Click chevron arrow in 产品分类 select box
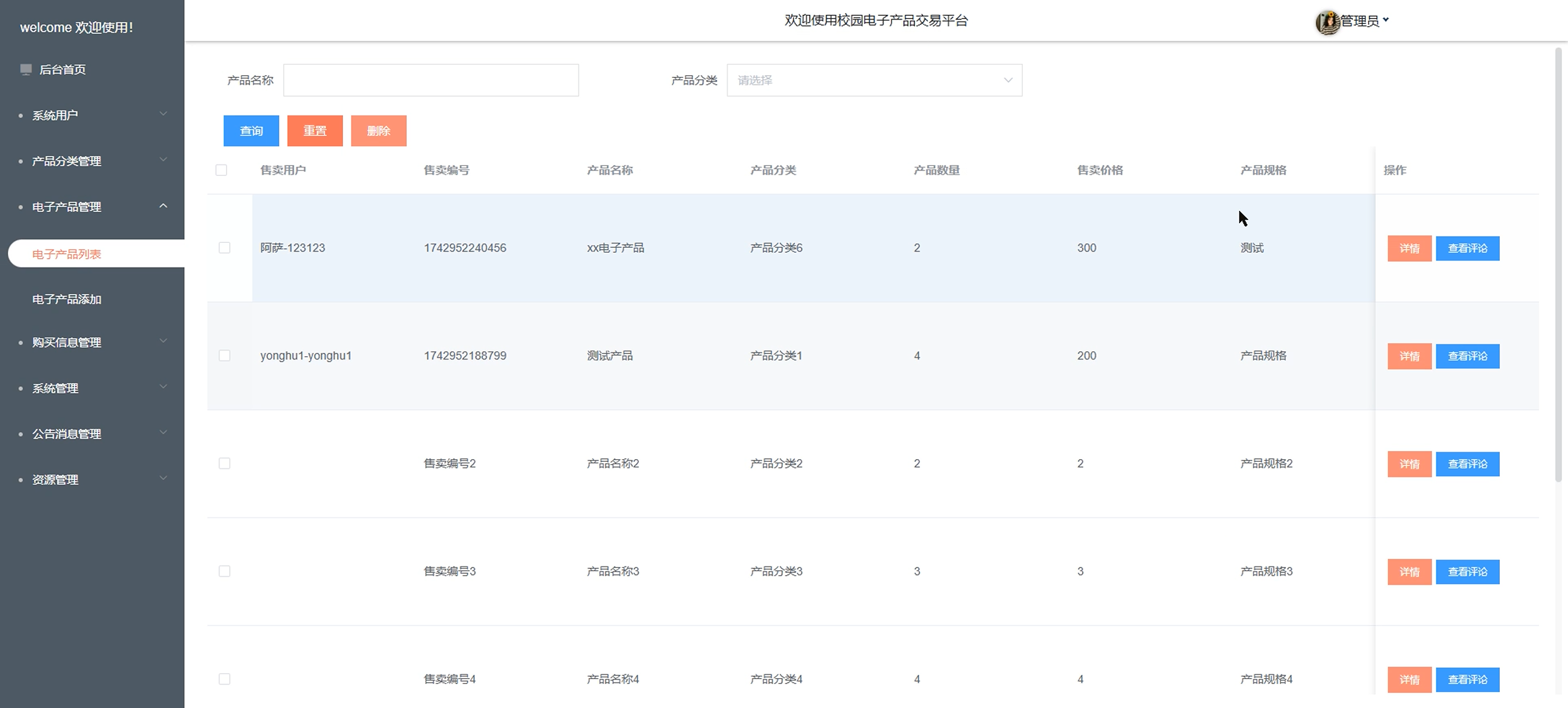 point(1008,81)
